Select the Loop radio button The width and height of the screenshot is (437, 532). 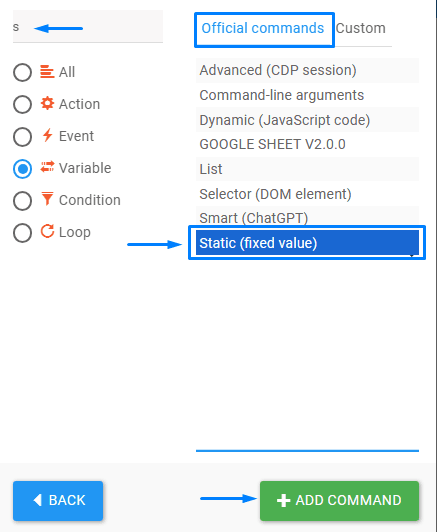22,233
